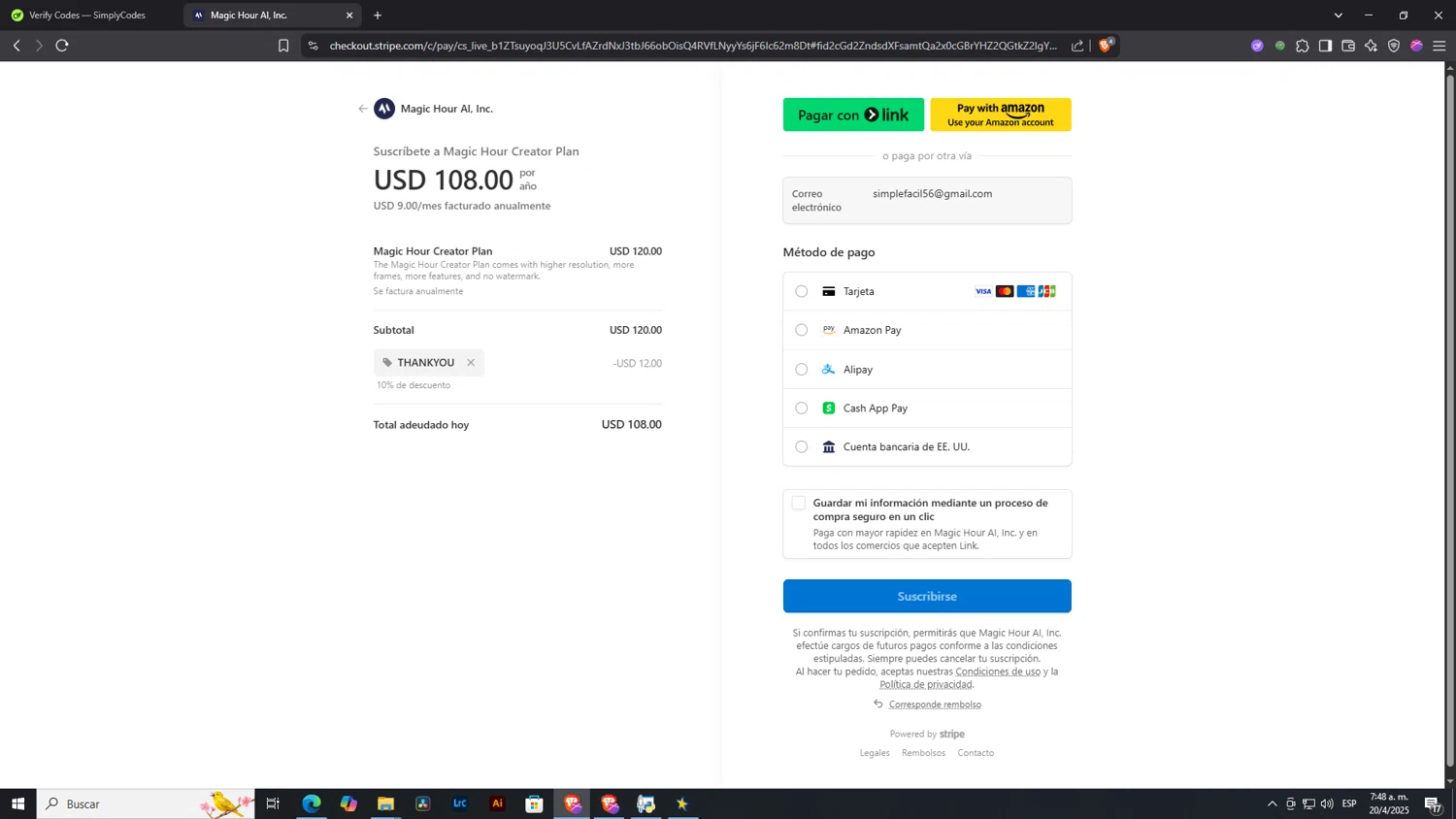Open Lightroom Classic from taskbar
Viewport: 1456px width, 819px height.
tap(460, 803)
